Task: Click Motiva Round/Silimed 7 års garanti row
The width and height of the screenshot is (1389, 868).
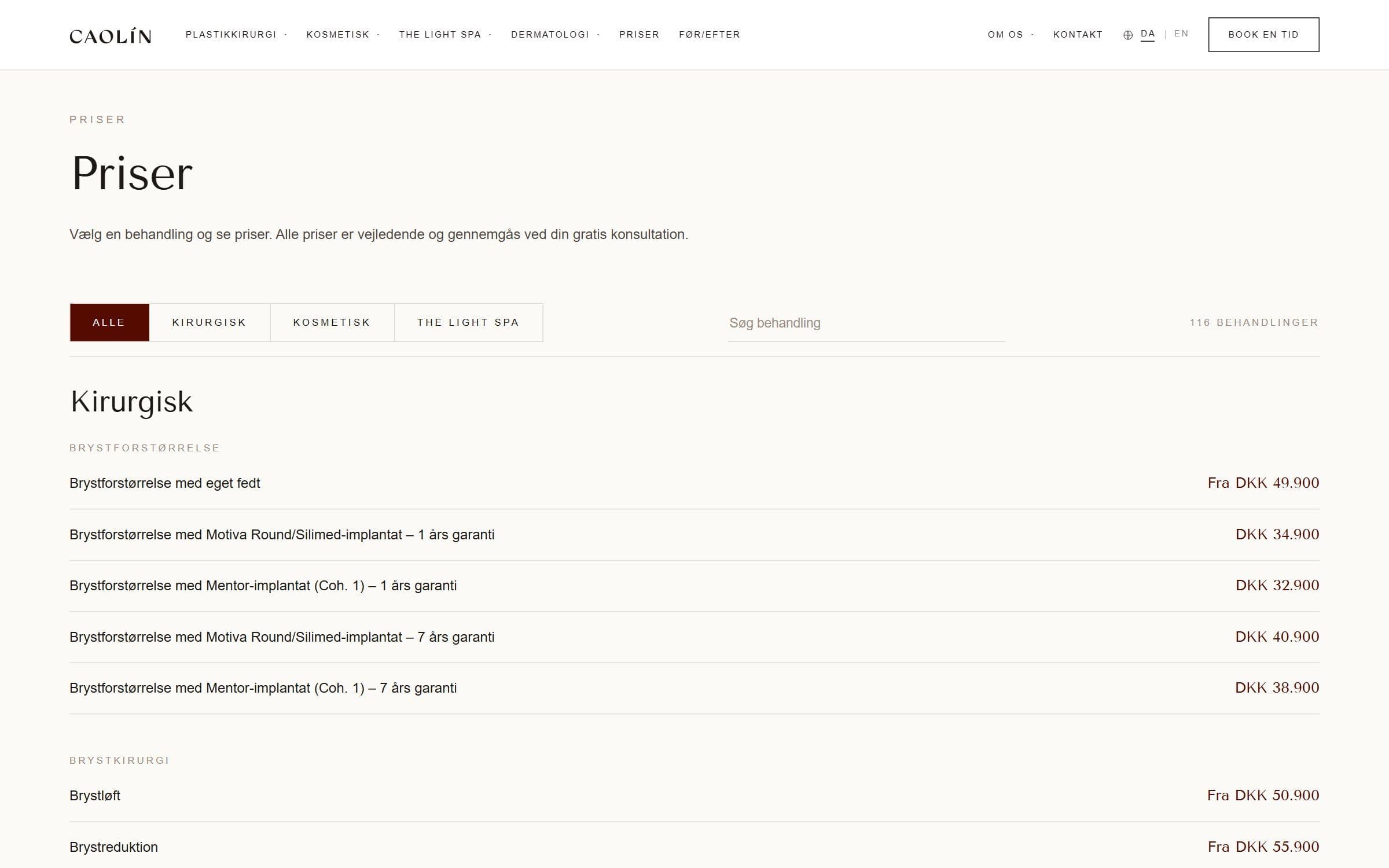Action: [x=694, y=637]
